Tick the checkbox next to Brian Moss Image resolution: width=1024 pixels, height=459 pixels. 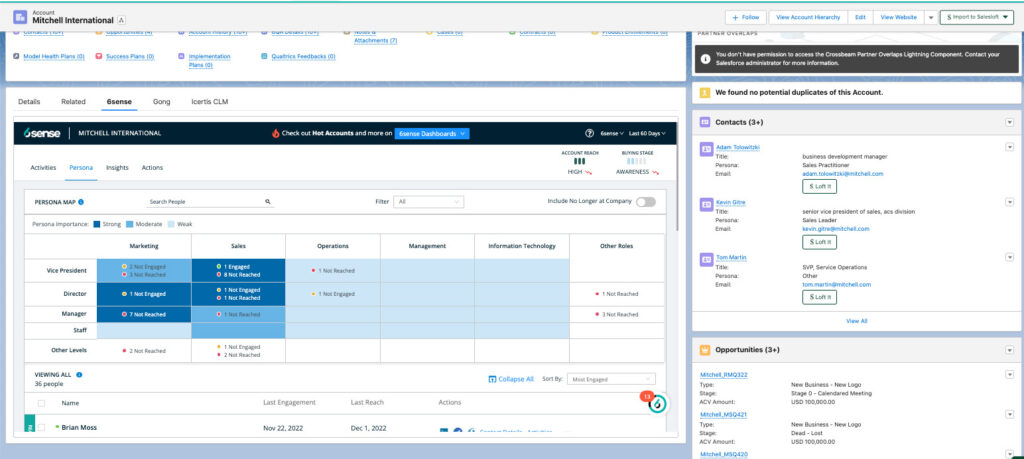point(41,427)
